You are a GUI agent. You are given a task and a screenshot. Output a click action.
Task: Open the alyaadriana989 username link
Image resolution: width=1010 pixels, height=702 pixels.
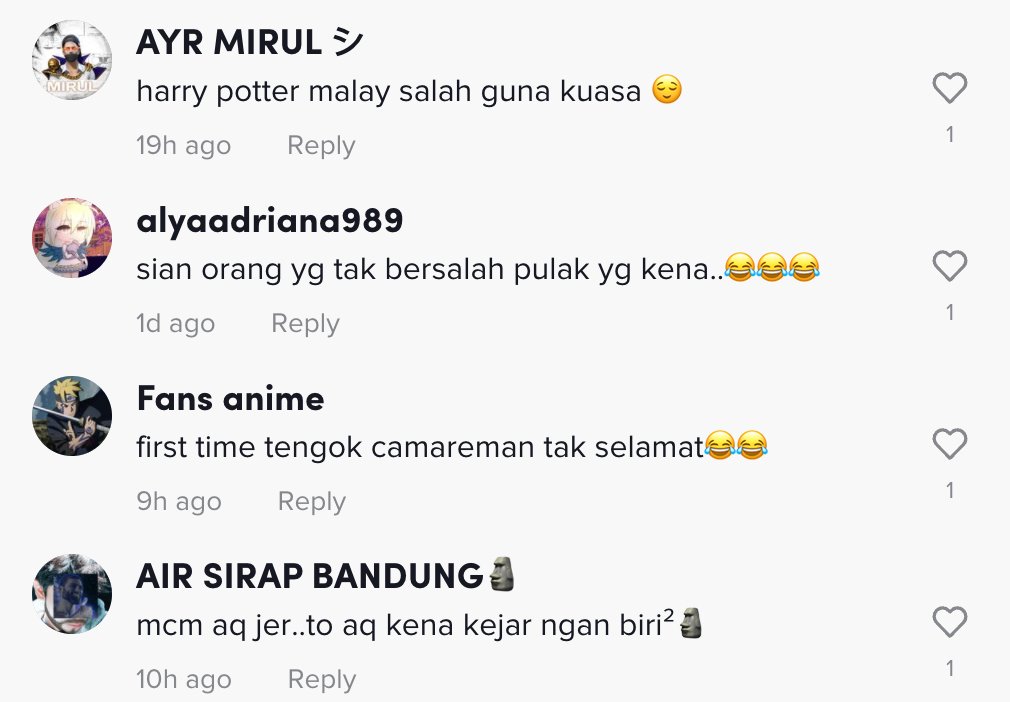tap(270, 221)
